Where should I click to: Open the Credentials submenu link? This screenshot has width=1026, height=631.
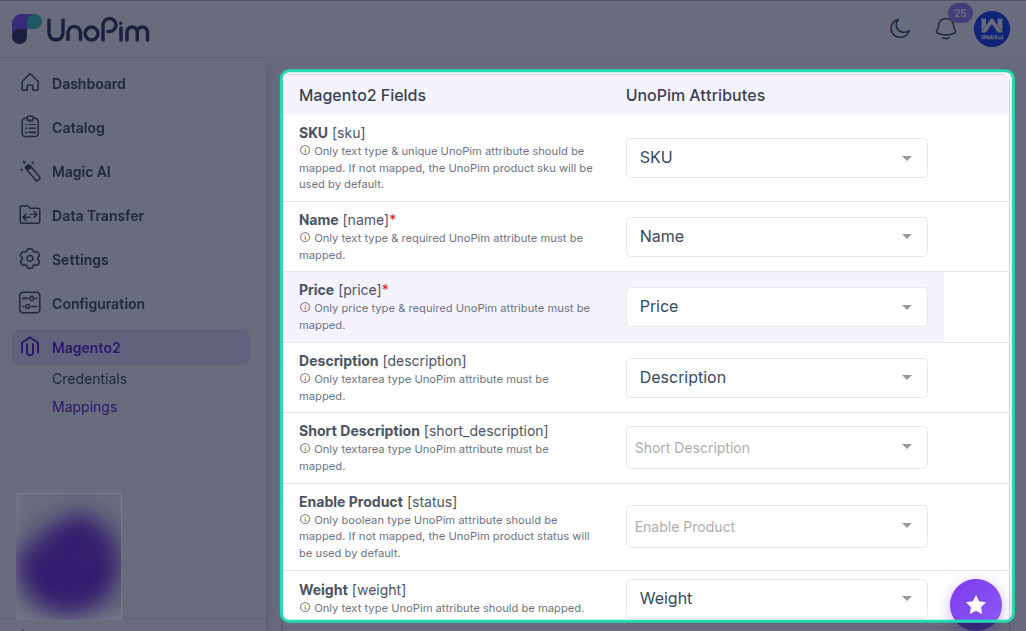[90, 378]
